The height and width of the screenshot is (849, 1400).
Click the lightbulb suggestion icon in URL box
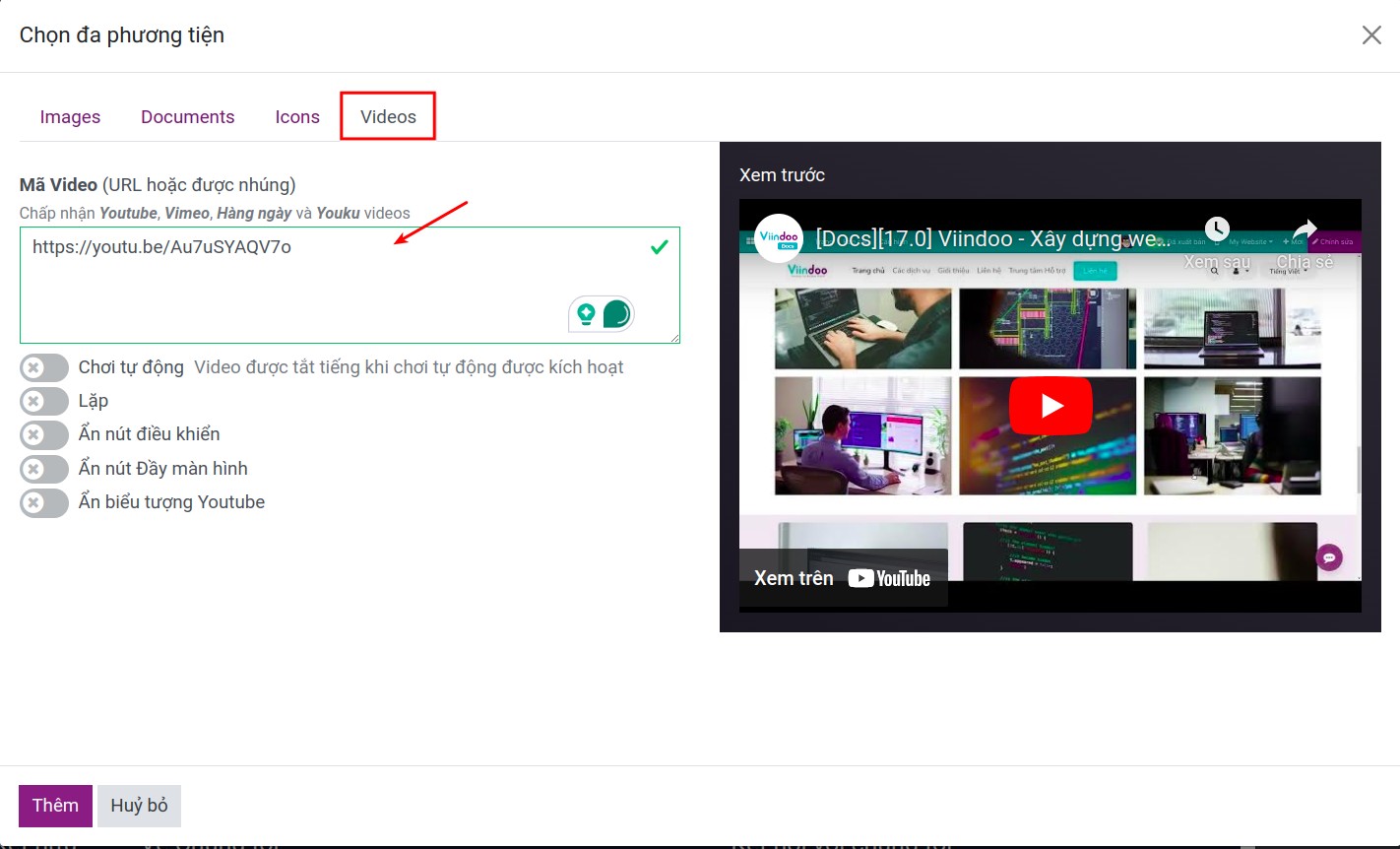pos(585,314)
